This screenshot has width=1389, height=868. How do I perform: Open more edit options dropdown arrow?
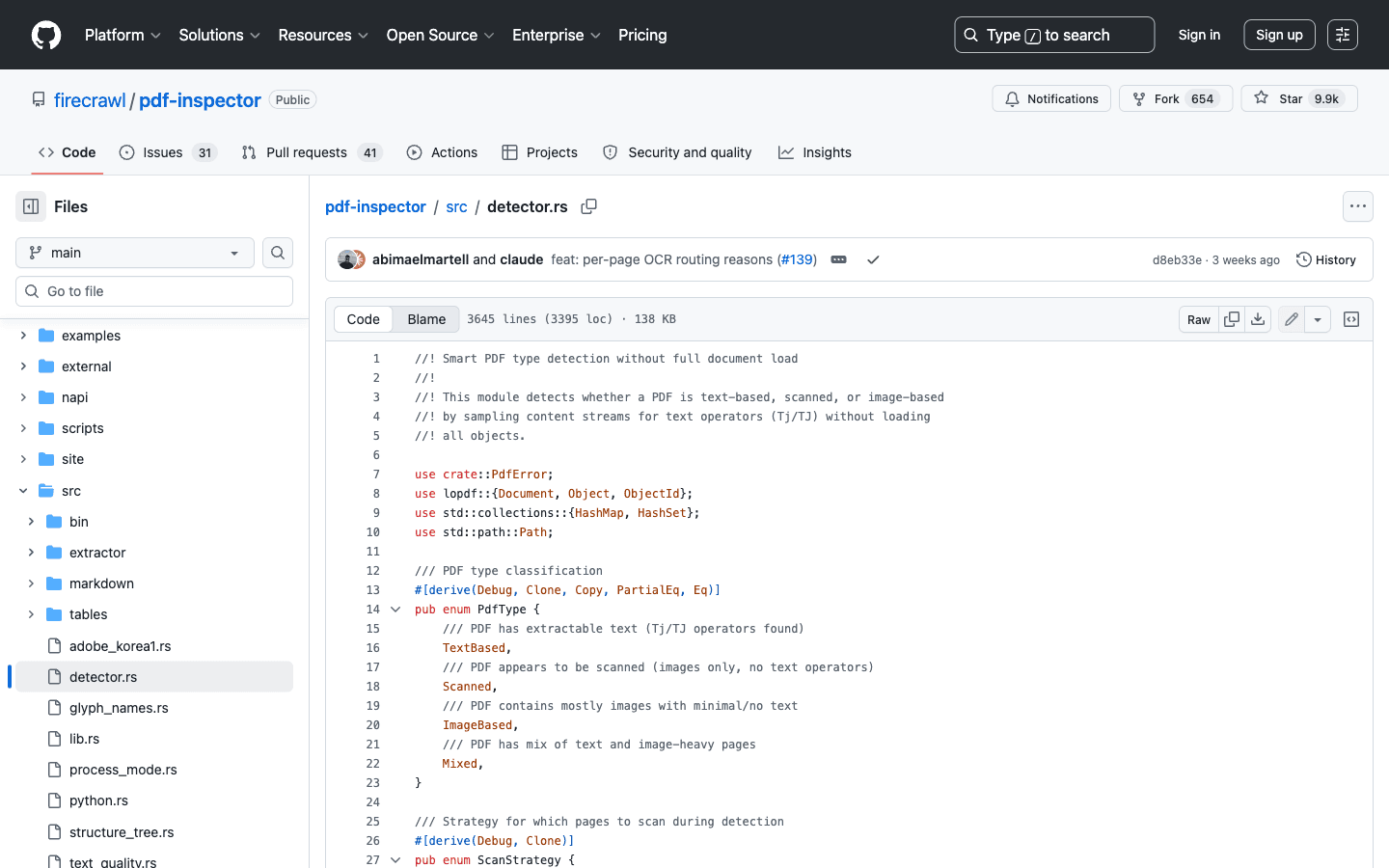click(1318, 319)
